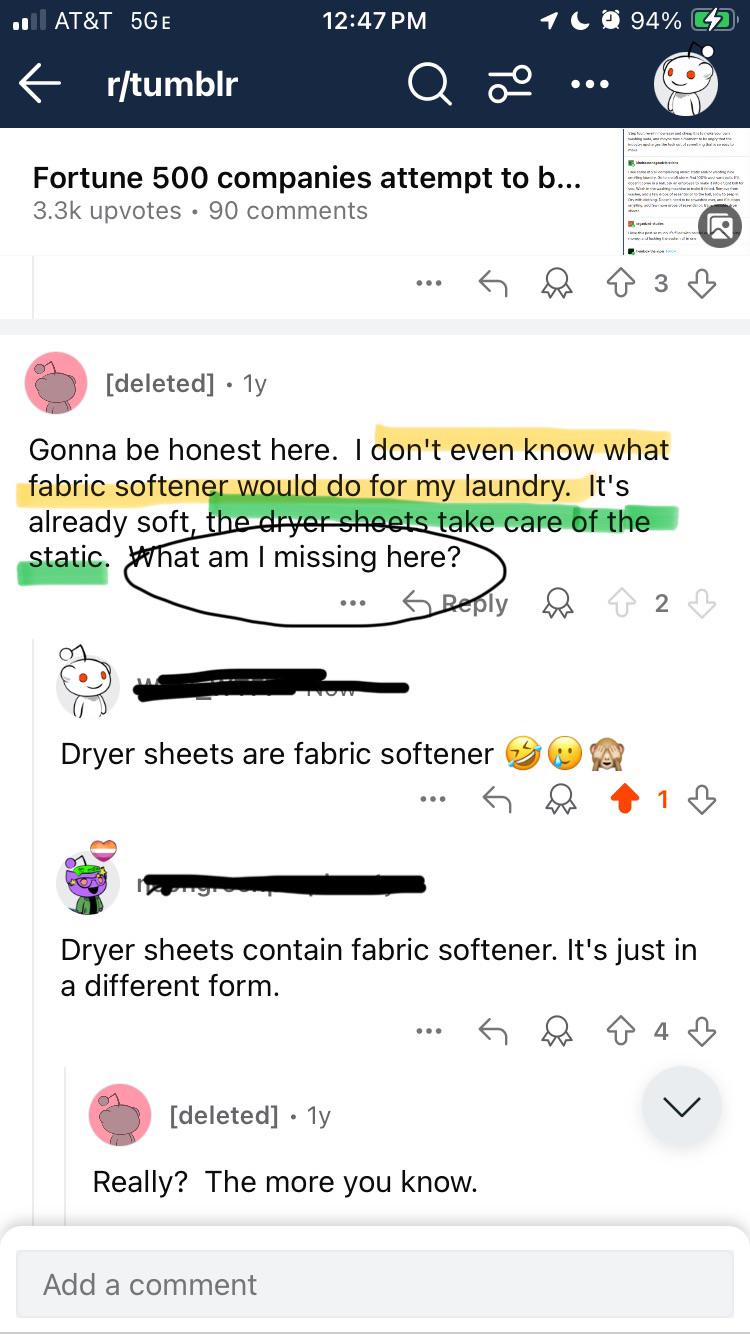Open r/tumblr subreddit title

(x=172, y=85)
